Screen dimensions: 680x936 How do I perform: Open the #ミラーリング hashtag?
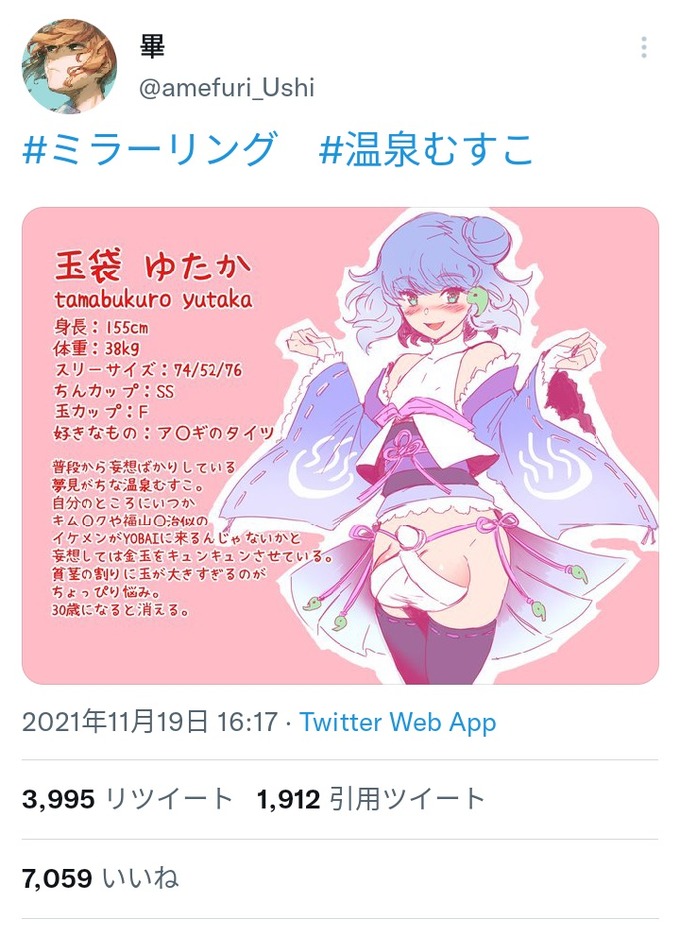(x=150, y=149)
